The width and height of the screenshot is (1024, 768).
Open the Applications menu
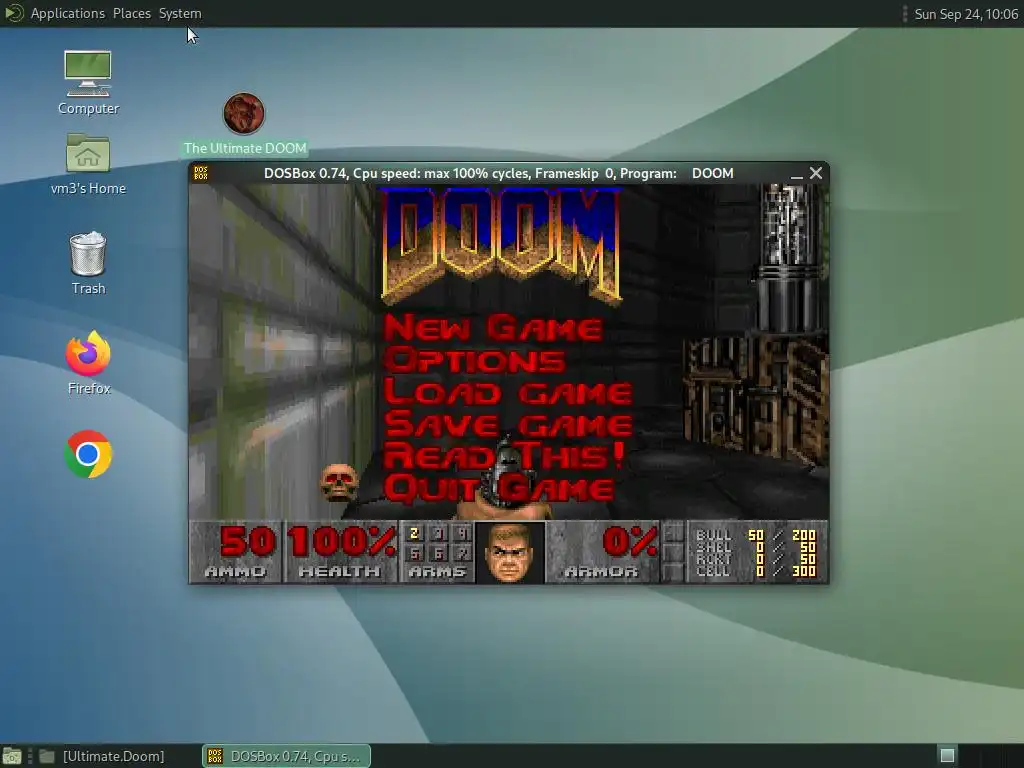67,13
